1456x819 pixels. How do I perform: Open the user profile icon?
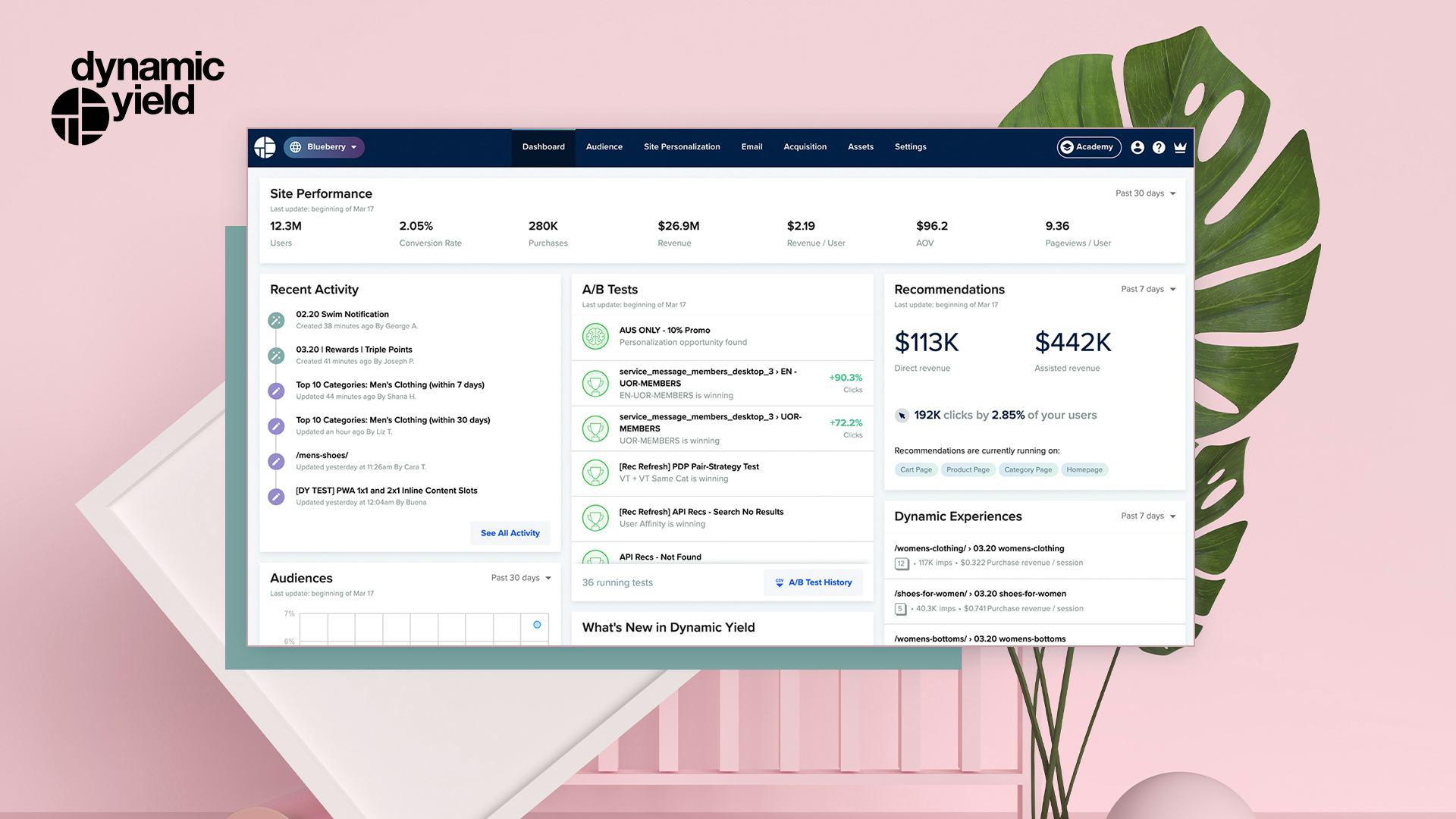pos(1137,147)
